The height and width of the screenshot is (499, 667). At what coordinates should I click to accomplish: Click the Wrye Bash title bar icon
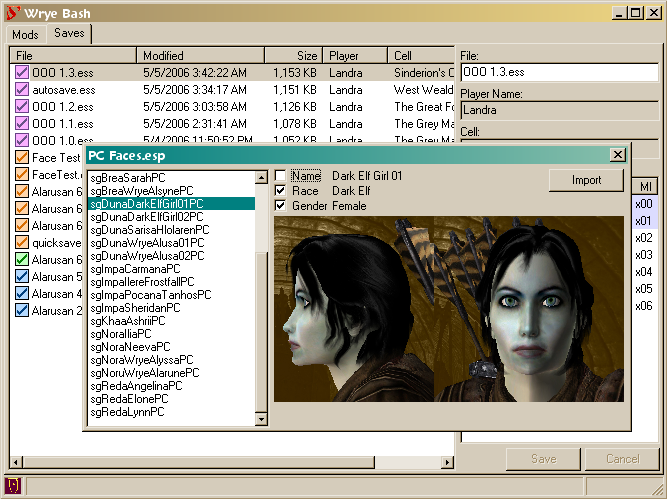pos(12,13)
